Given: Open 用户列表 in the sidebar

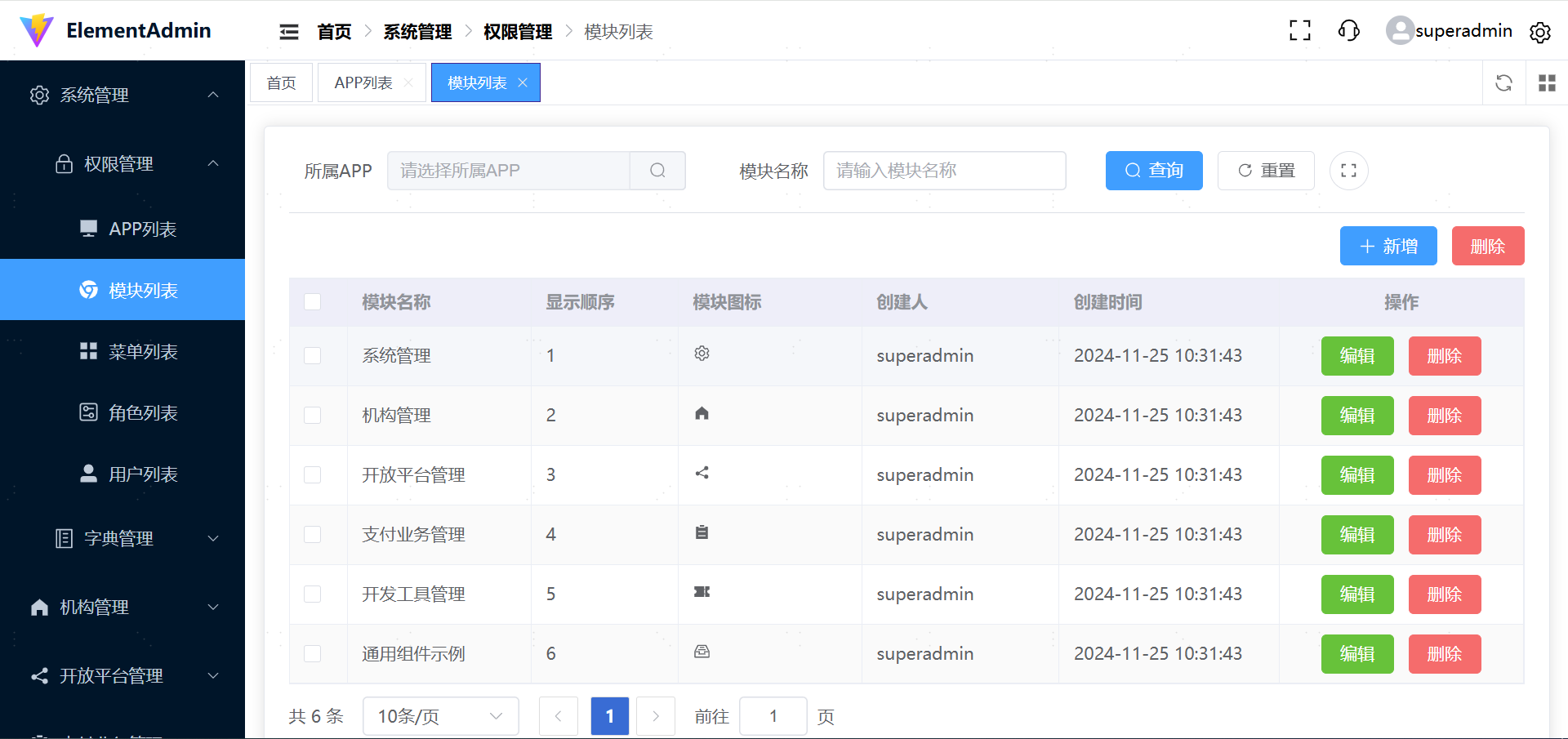Looking at the screenshot, I should (x=122, y=474).
